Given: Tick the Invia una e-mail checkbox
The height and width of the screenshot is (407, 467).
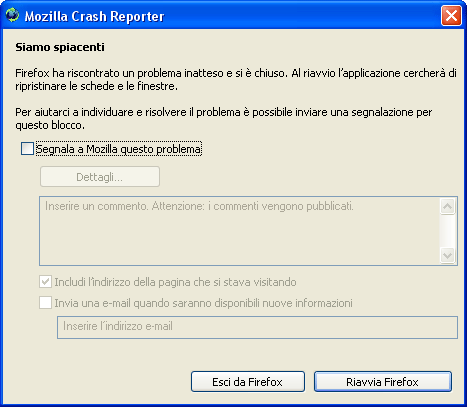Looking at the screenshot, I should [45, 303].
